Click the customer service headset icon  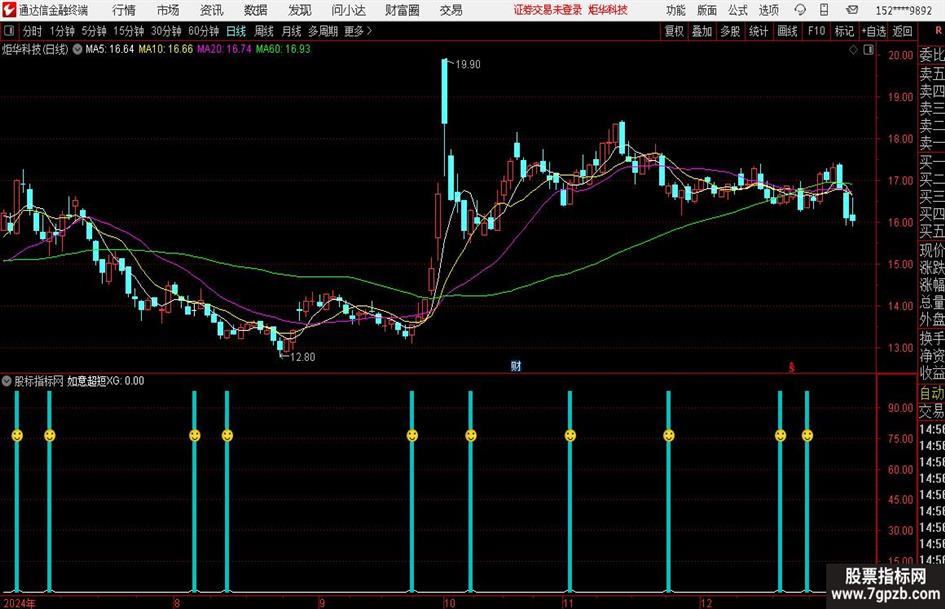pyautogui.click(x=800, y=10)
